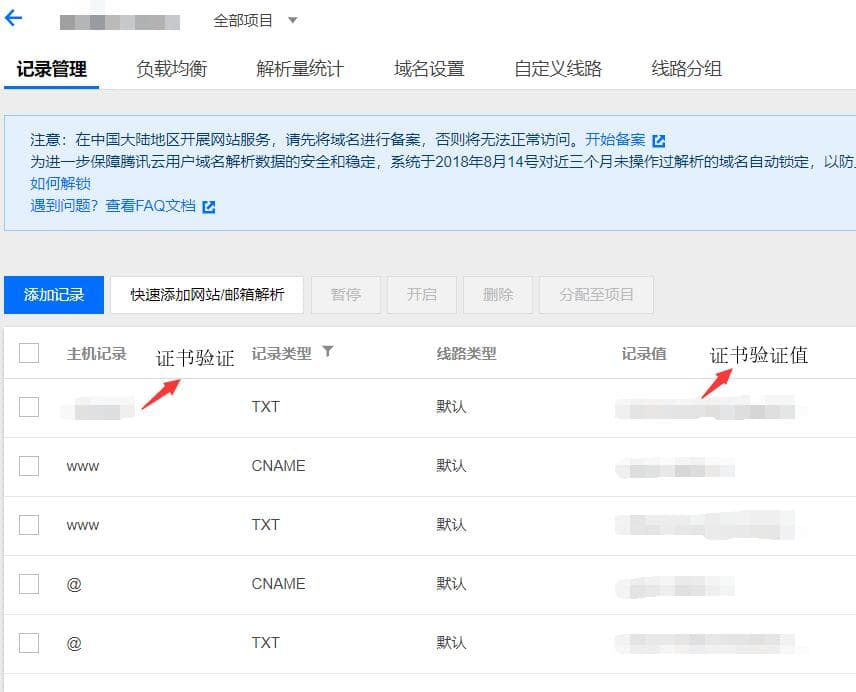Filter records using 记录类型 funnel icon
The image size is (856, 692).
click(x=328, y=351)
